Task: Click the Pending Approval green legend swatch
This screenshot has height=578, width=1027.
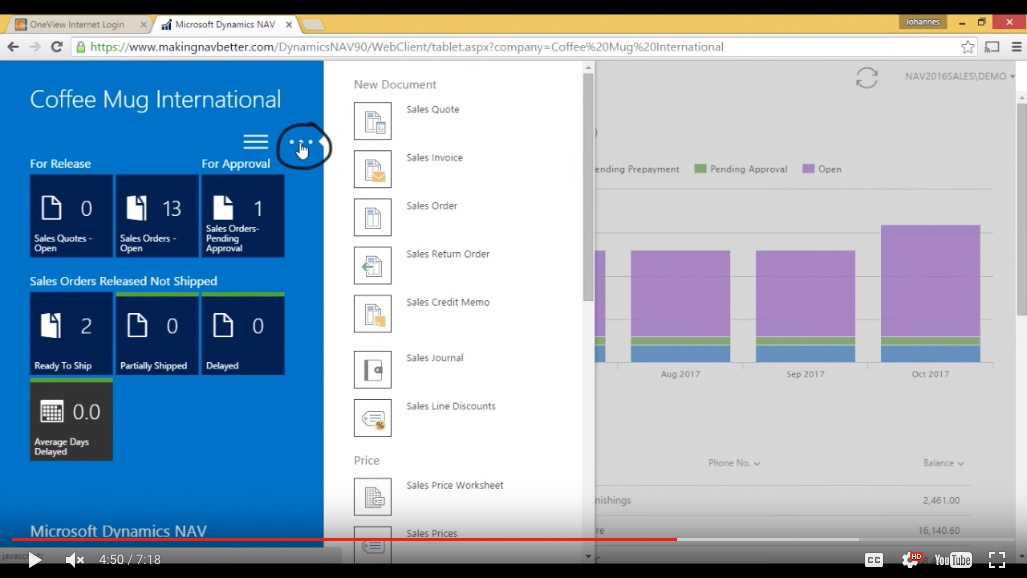Action: click(700, 168)
